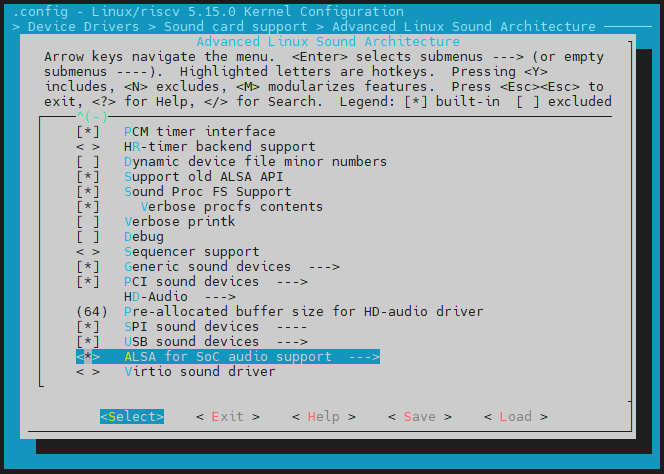
Task: Click the ^(-) scroll-up indicator
Action: tap(92, 116)
